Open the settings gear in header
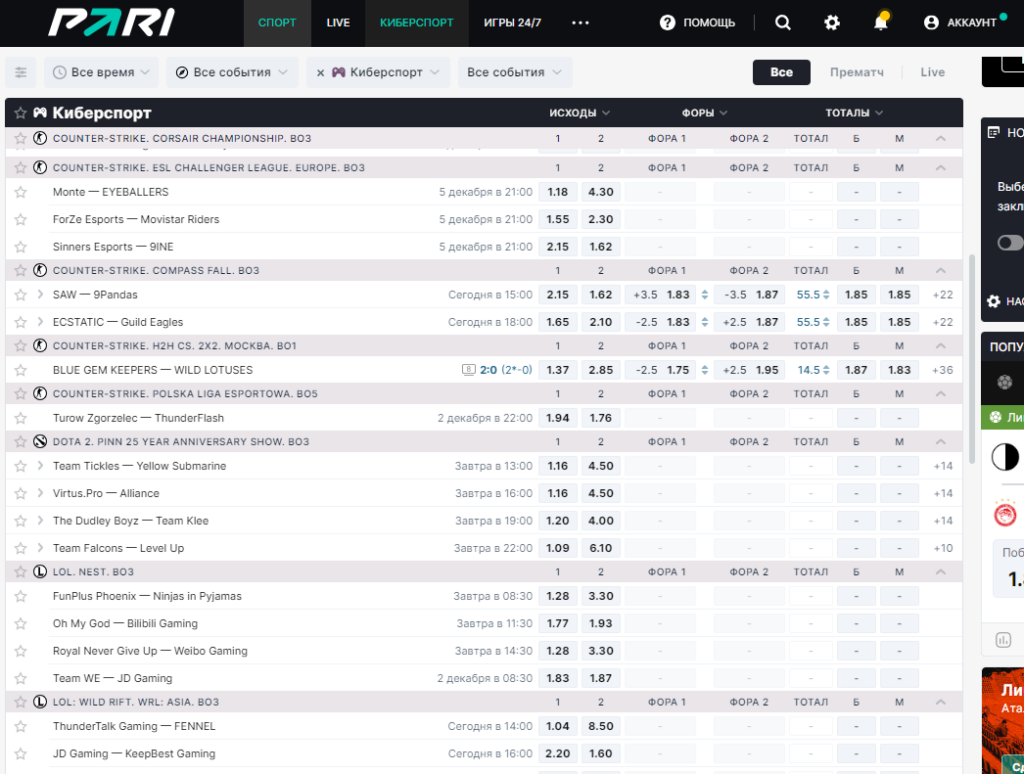This screenshot has height=774, width=1024. (831, 23)
